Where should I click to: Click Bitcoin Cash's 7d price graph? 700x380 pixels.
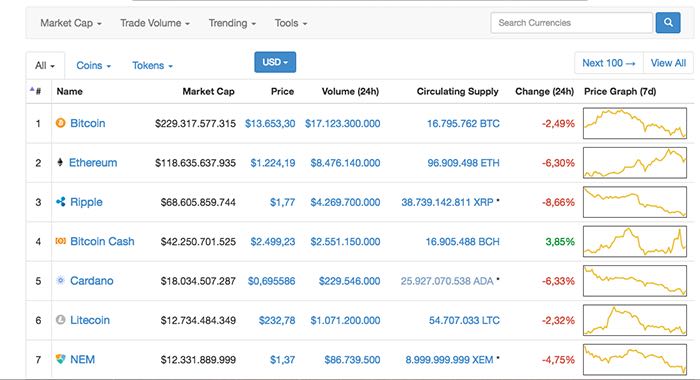pos(635,241)
